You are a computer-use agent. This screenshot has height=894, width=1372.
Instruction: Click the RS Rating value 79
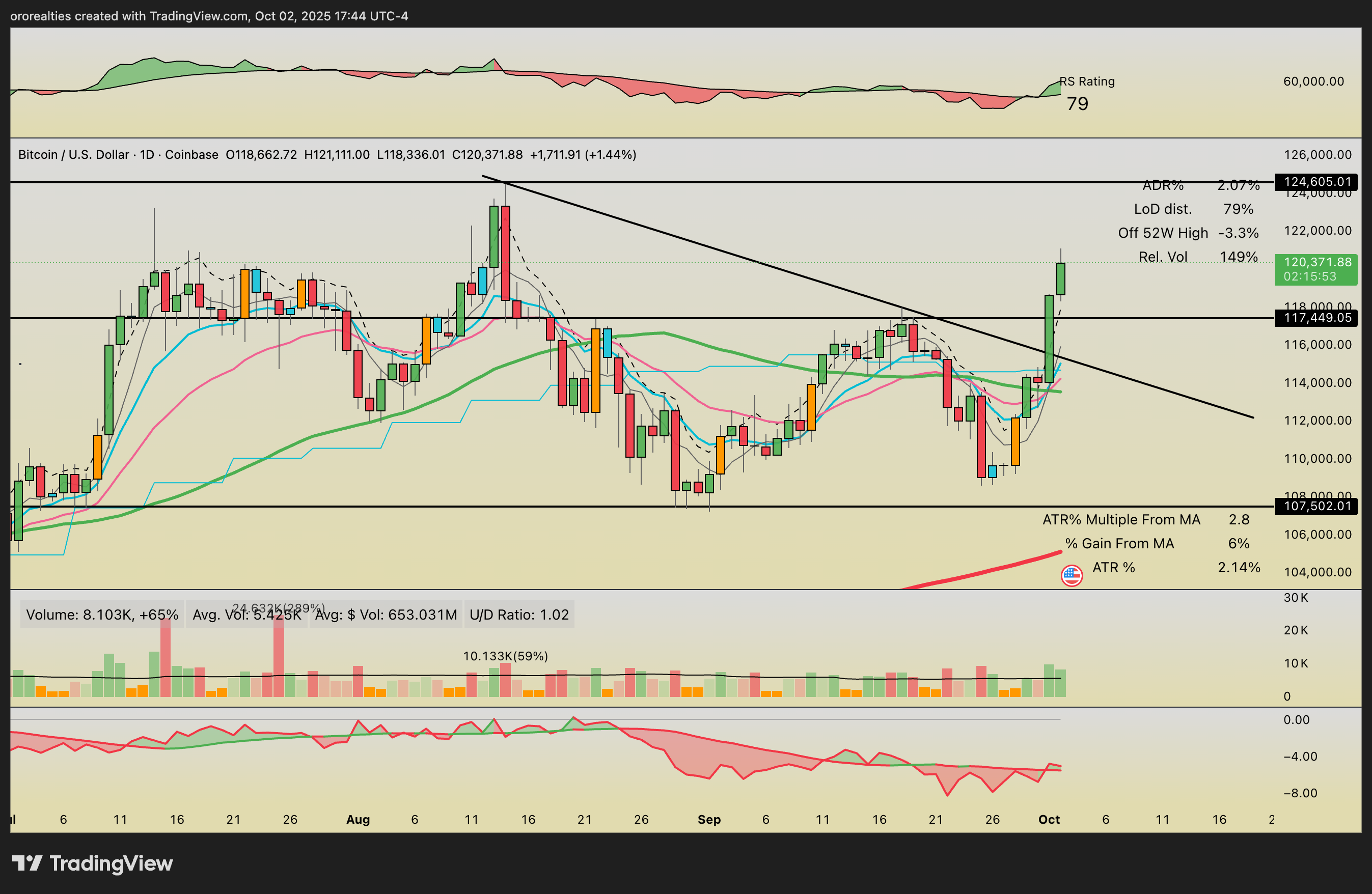(1077, 104)
